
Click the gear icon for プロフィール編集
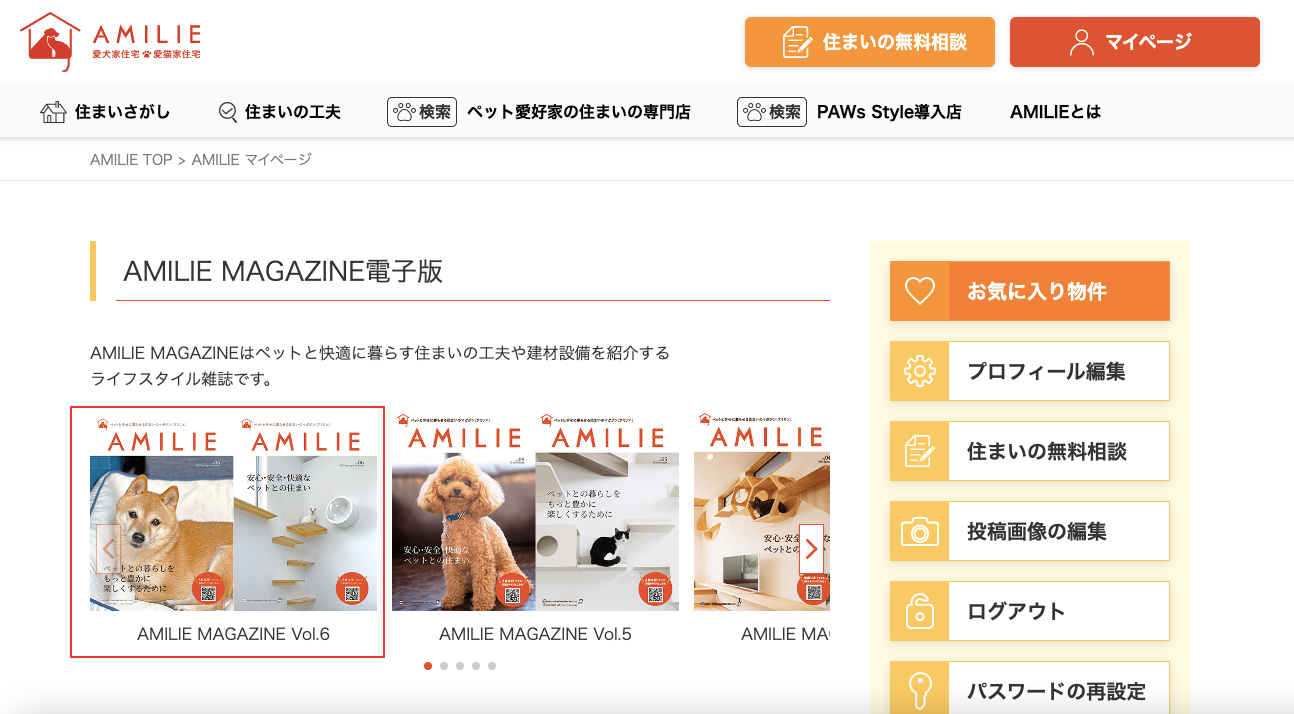click(919, 371)
